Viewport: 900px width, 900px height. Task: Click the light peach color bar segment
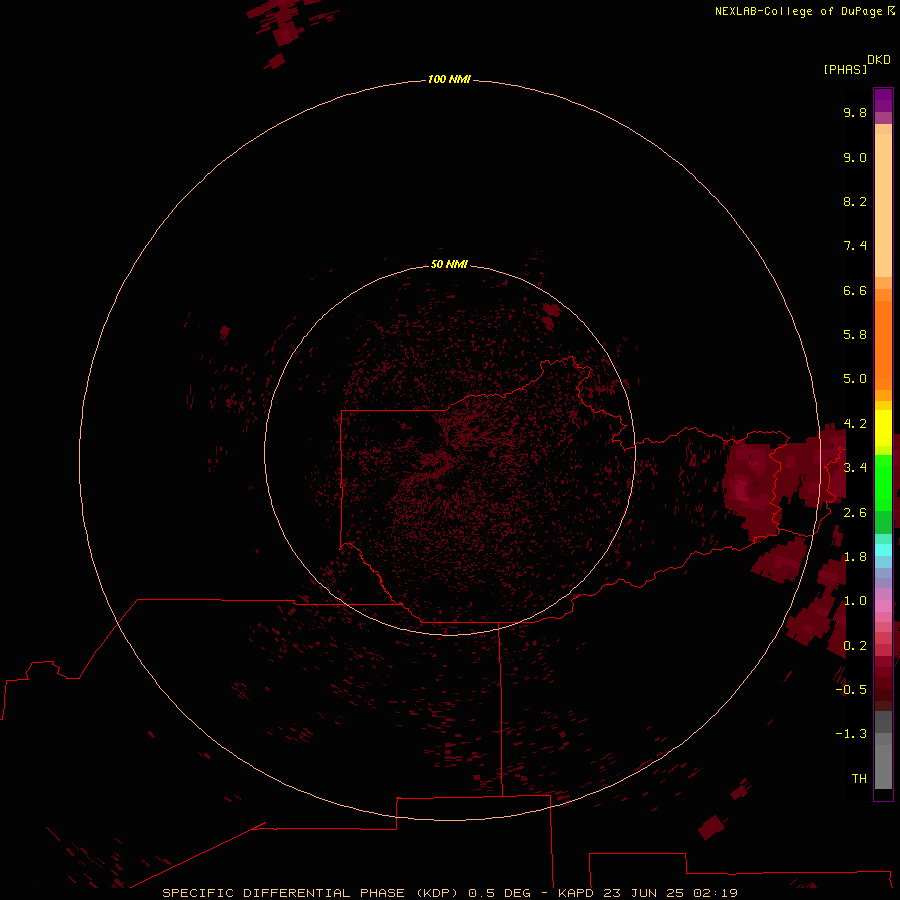[x=883, y=205]
